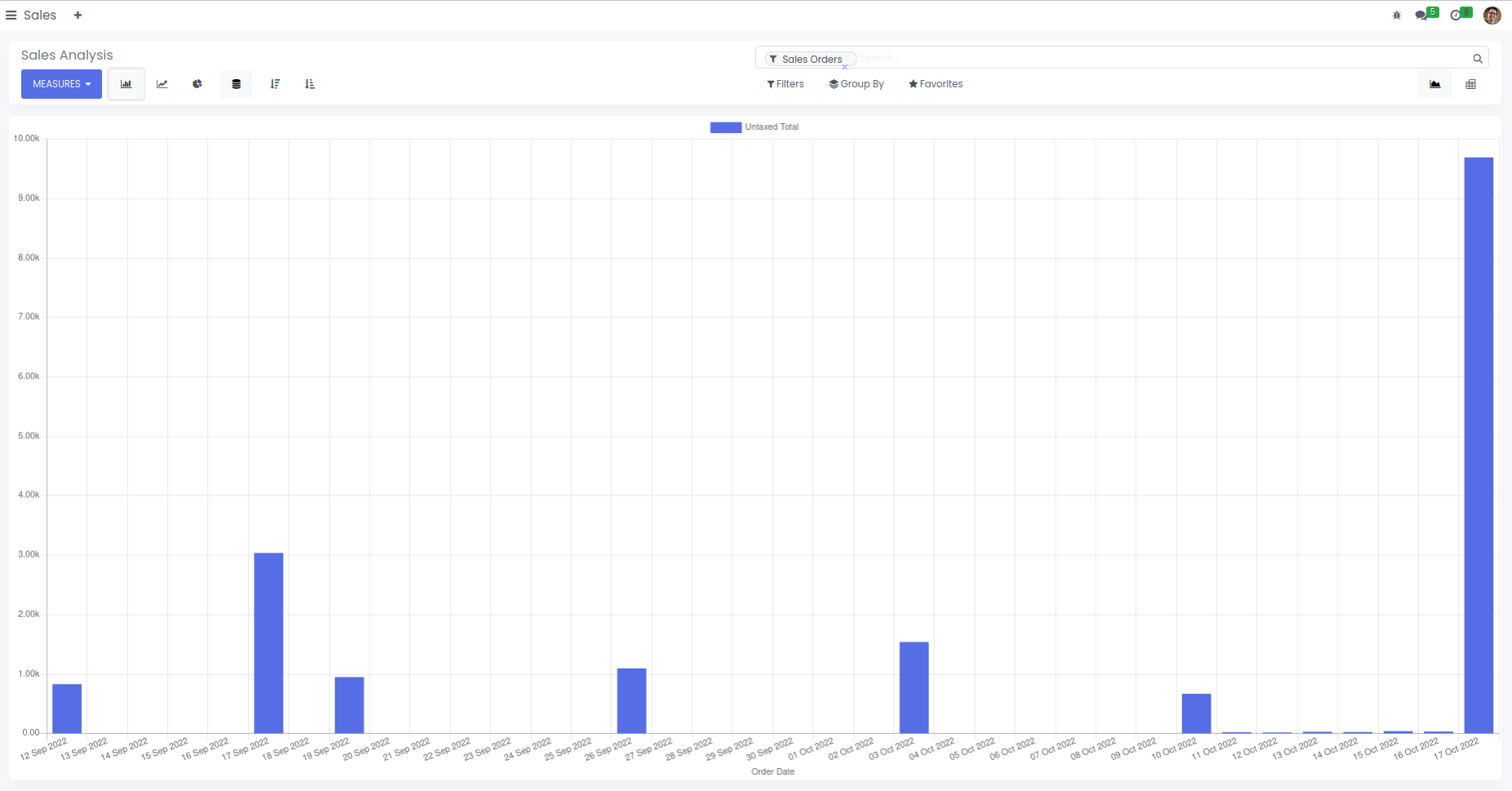Image resolution: width=1512 pixels, height=791 pixels.
Task: Sort the chart in ascending order
Action: pyautogui.click(x=310, y=84)
